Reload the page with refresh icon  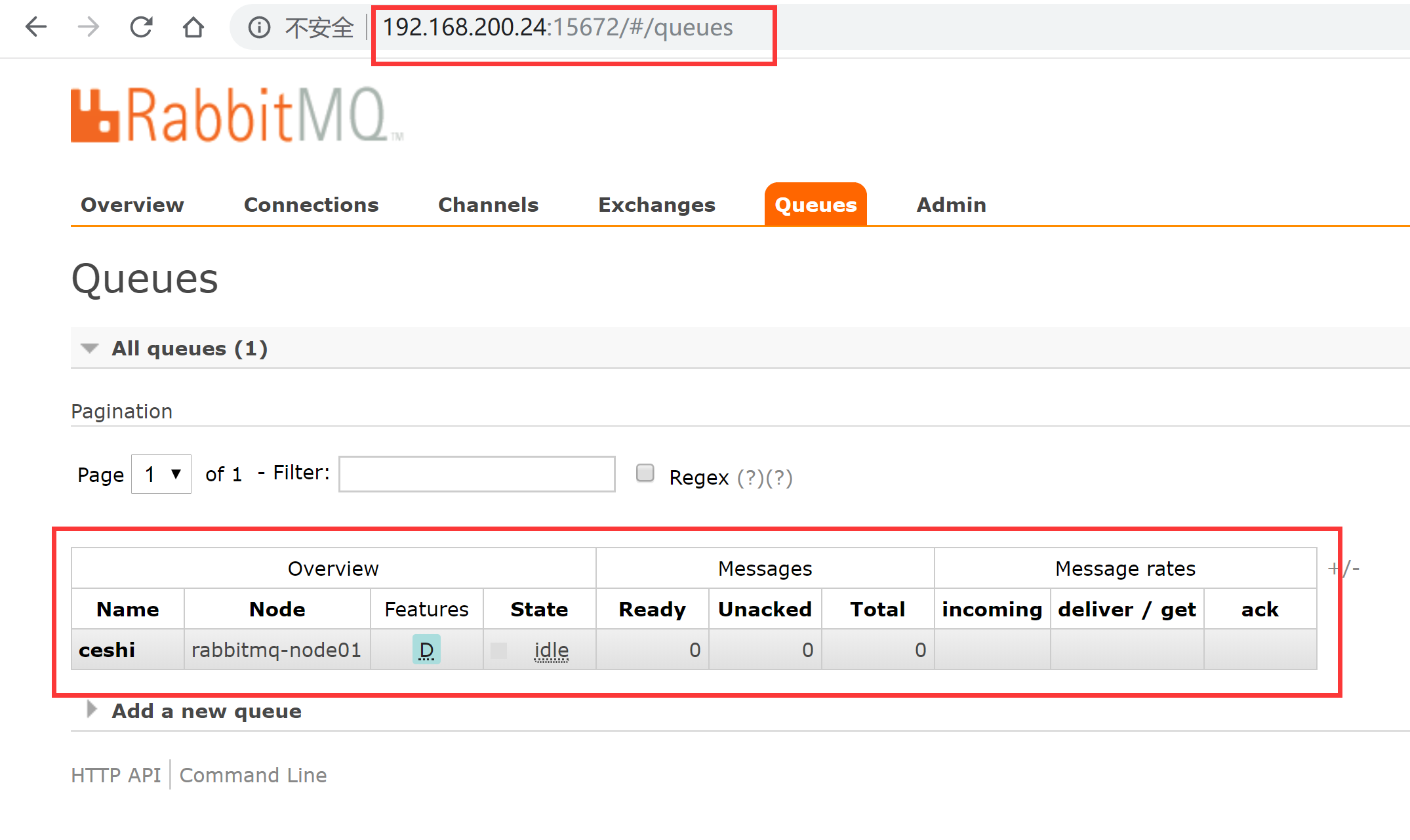pos(141,27)
